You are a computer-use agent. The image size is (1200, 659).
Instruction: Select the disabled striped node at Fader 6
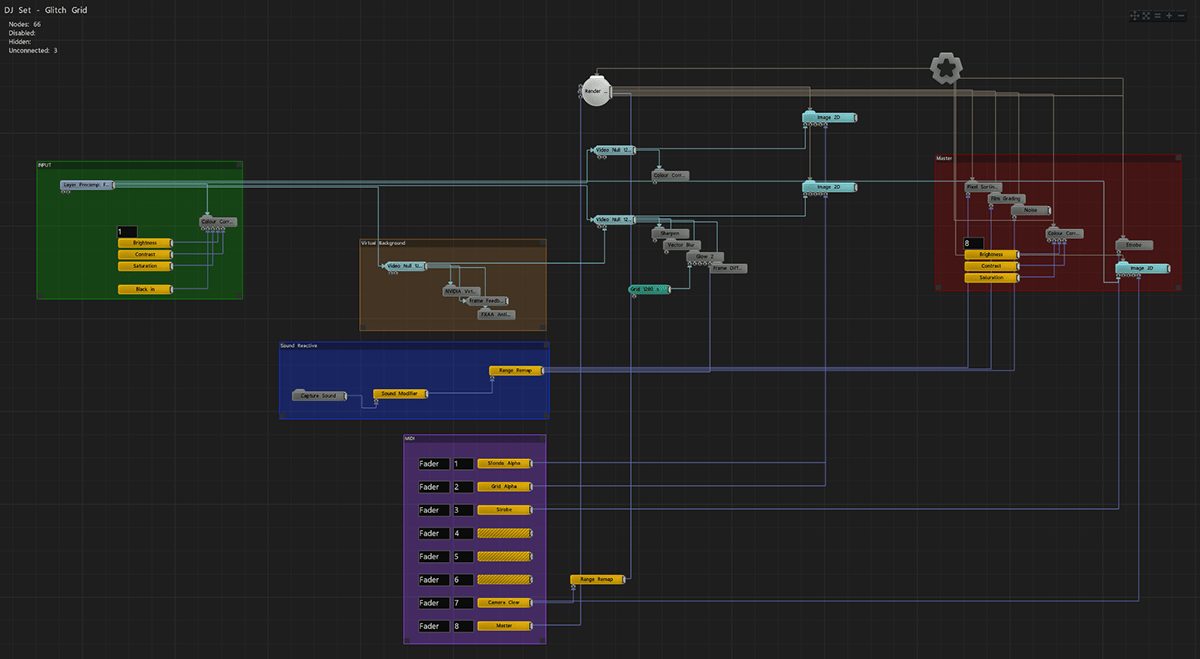click(x=505, y=580)
